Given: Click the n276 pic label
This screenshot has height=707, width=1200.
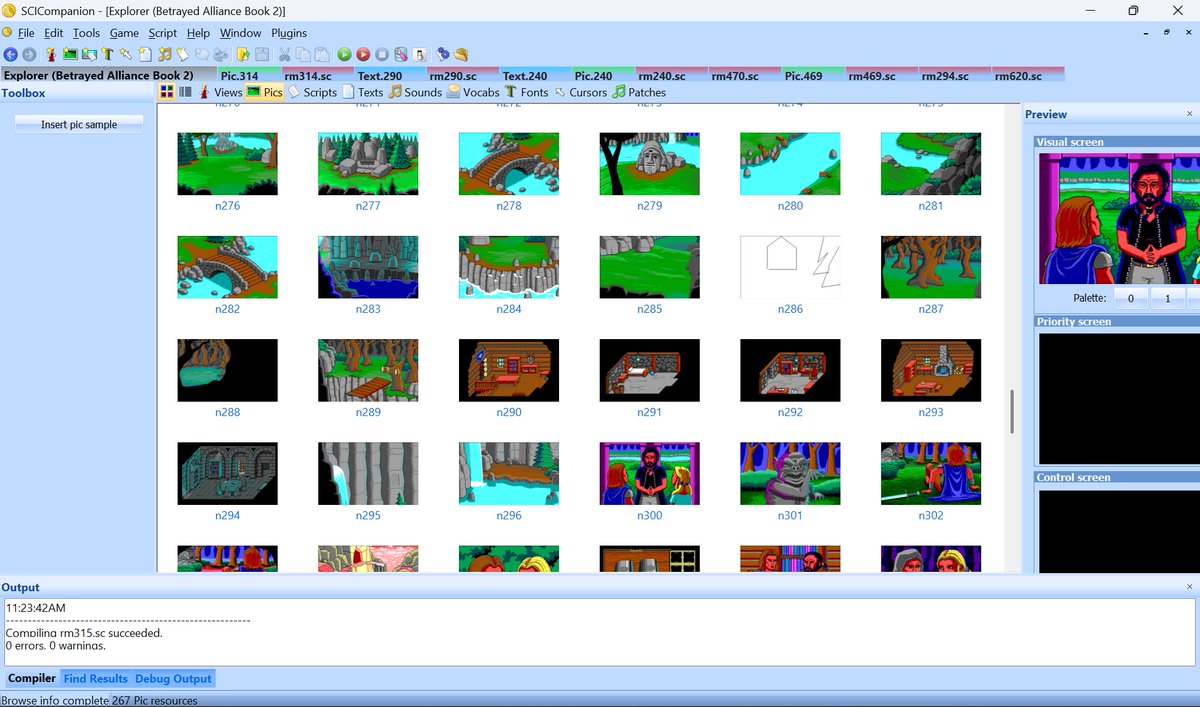Looking at the screenshot, I should pos(227,206).
